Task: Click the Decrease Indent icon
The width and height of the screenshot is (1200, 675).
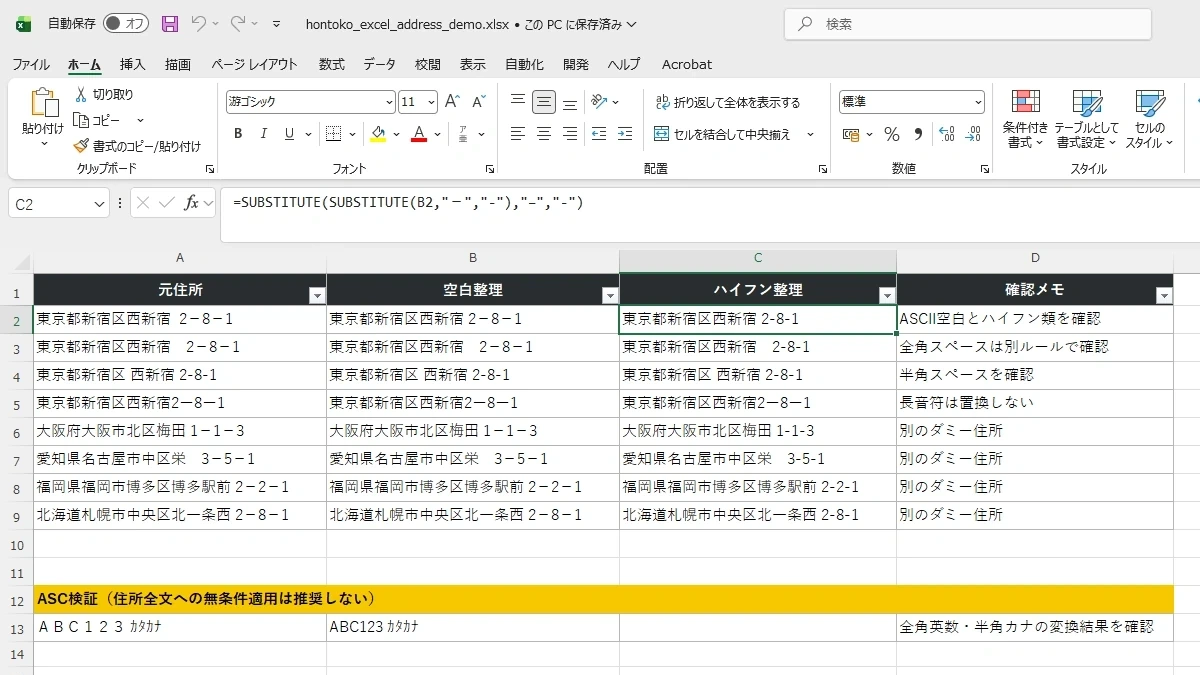Action: 599,134
